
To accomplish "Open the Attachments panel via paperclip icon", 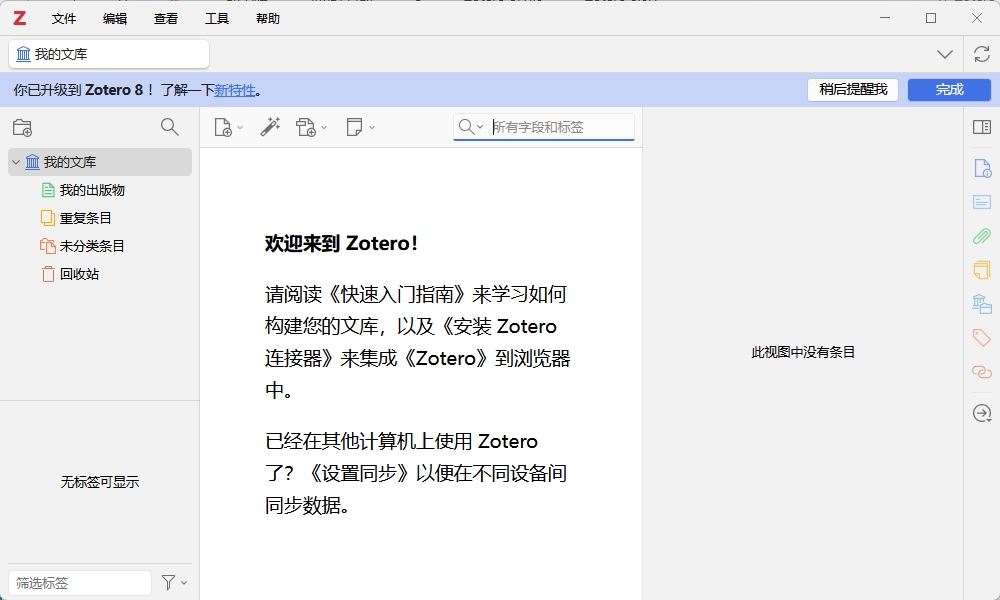I will tap(981, 236).
